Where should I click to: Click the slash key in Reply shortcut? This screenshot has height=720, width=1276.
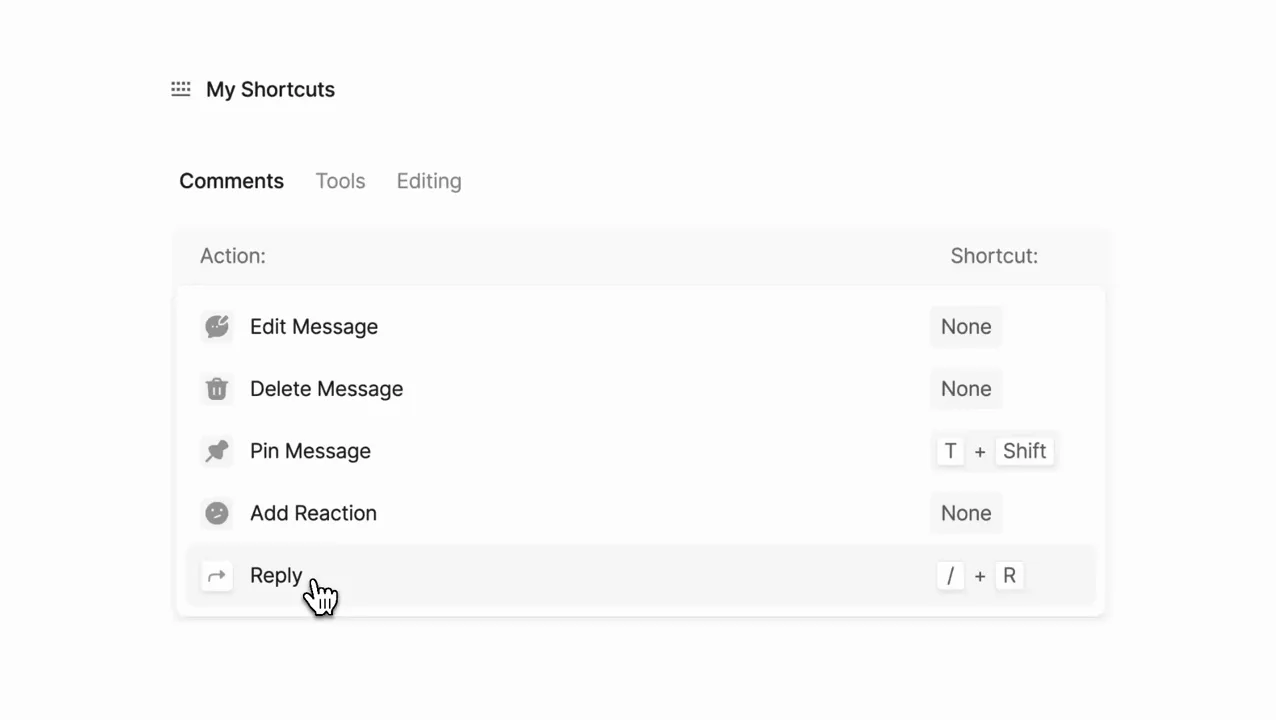pos(950,576)
